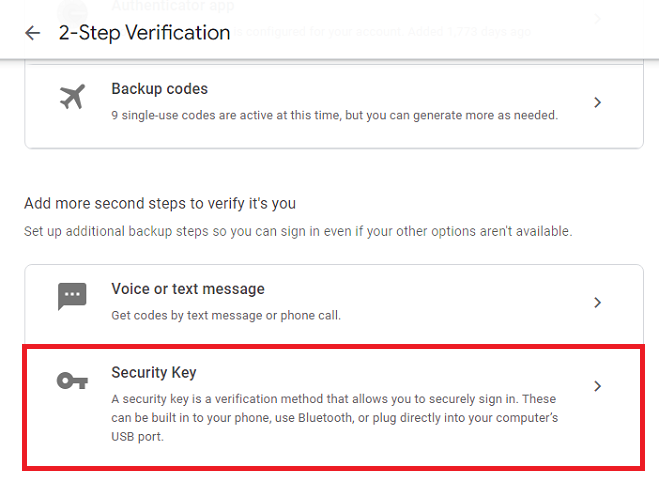Click 'Set up additional backup steps' text

click(x=298, y=231)
